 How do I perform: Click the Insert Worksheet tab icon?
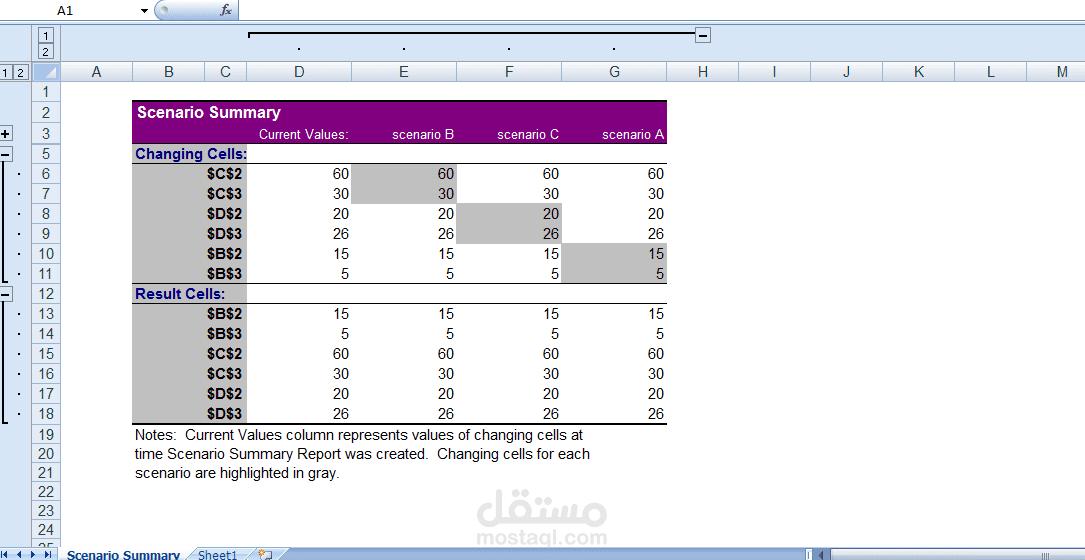point(265,554)
